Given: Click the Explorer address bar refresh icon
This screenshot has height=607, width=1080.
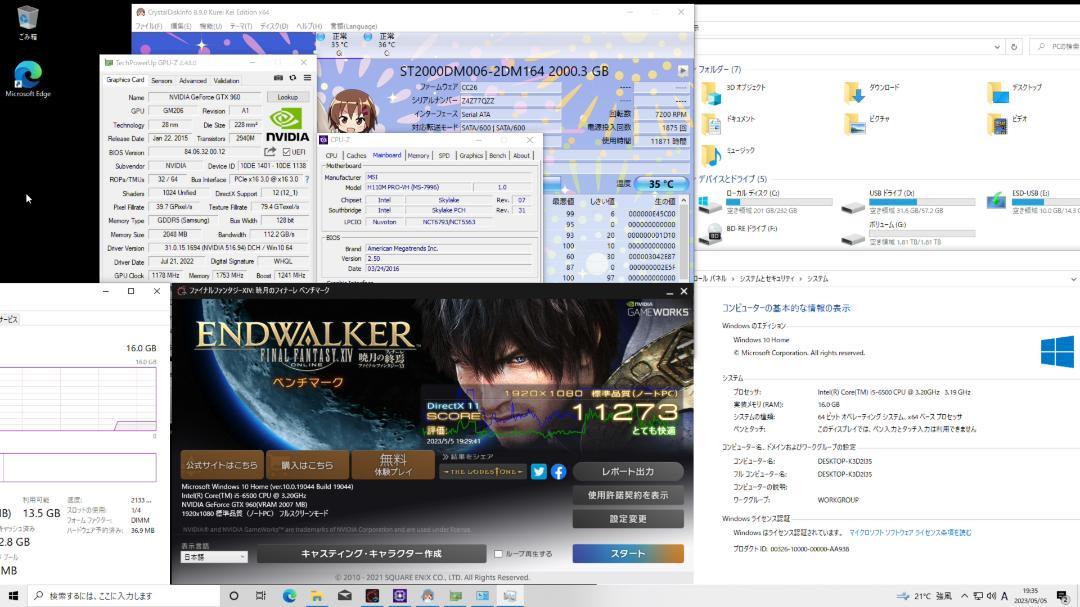Looking at the screenshot, I should pyautogui.click(x=1014, y=47).
